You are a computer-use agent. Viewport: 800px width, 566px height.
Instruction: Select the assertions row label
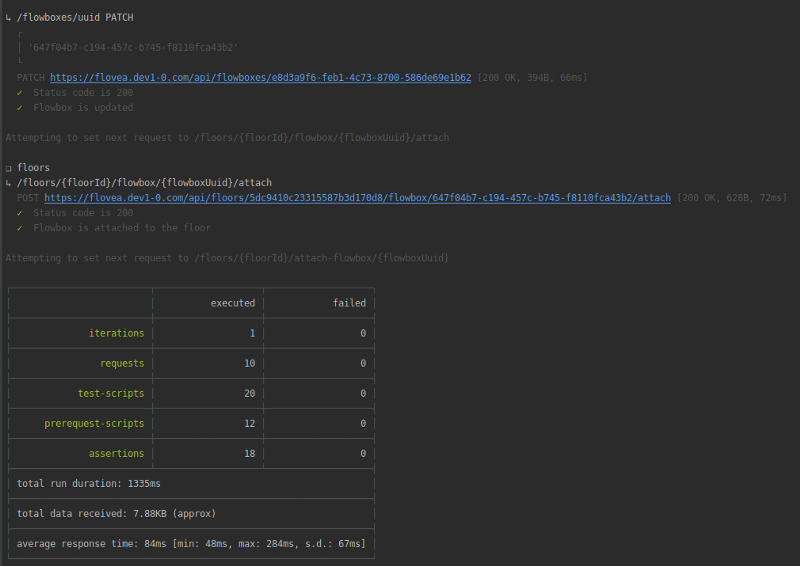coord(116,453)
